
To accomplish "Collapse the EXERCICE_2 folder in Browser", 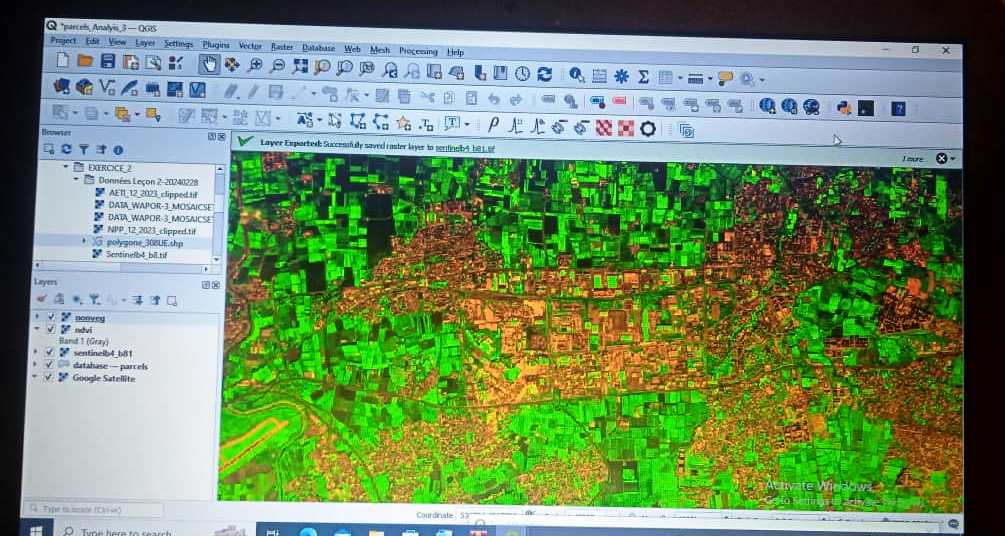I will (66, 167).
